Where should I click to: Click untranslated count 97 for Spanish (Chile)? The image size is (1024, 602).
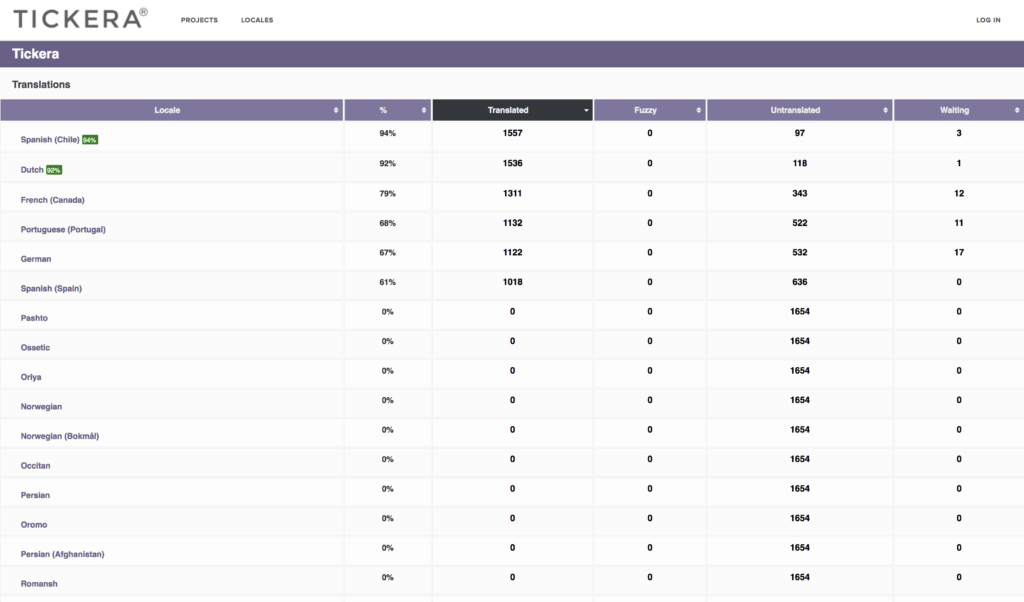[799, 133]
